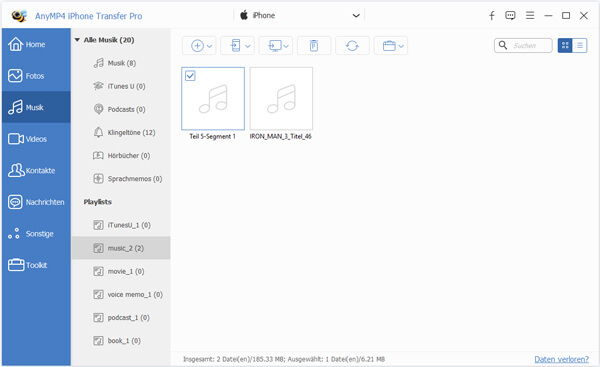Go to the Fotos section
The height and width of the screenshot is (367, 600).
[x=36, y=76]
